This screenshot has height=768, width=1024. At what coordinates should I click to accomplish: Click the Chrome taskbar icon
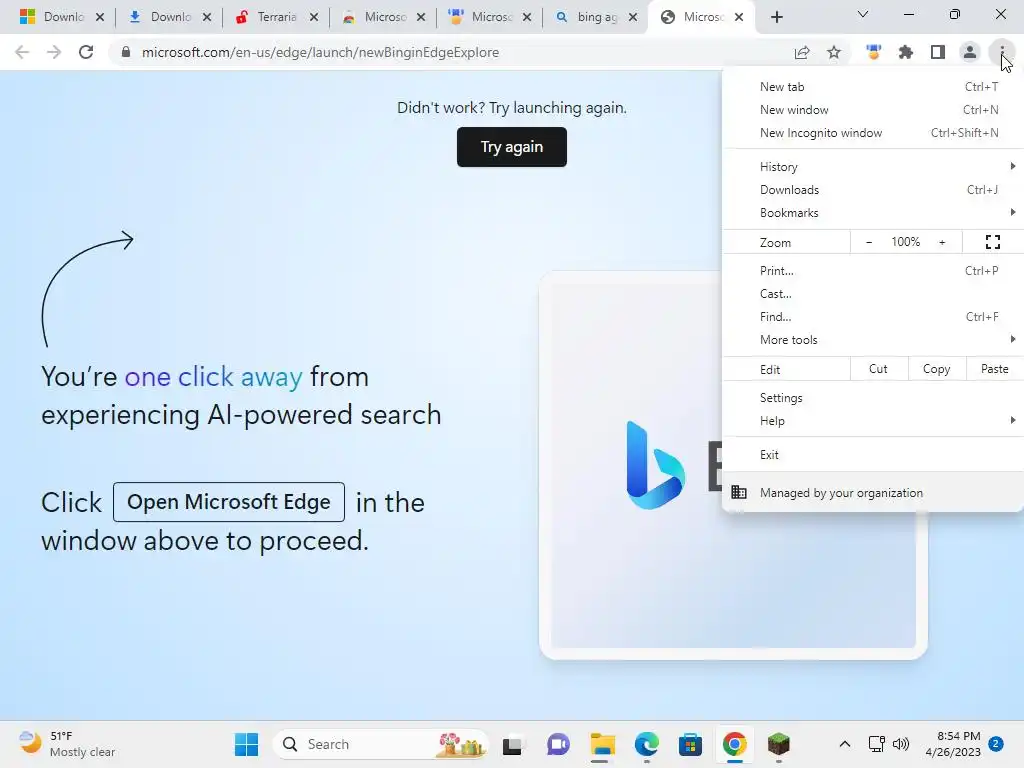click(735, 744)
